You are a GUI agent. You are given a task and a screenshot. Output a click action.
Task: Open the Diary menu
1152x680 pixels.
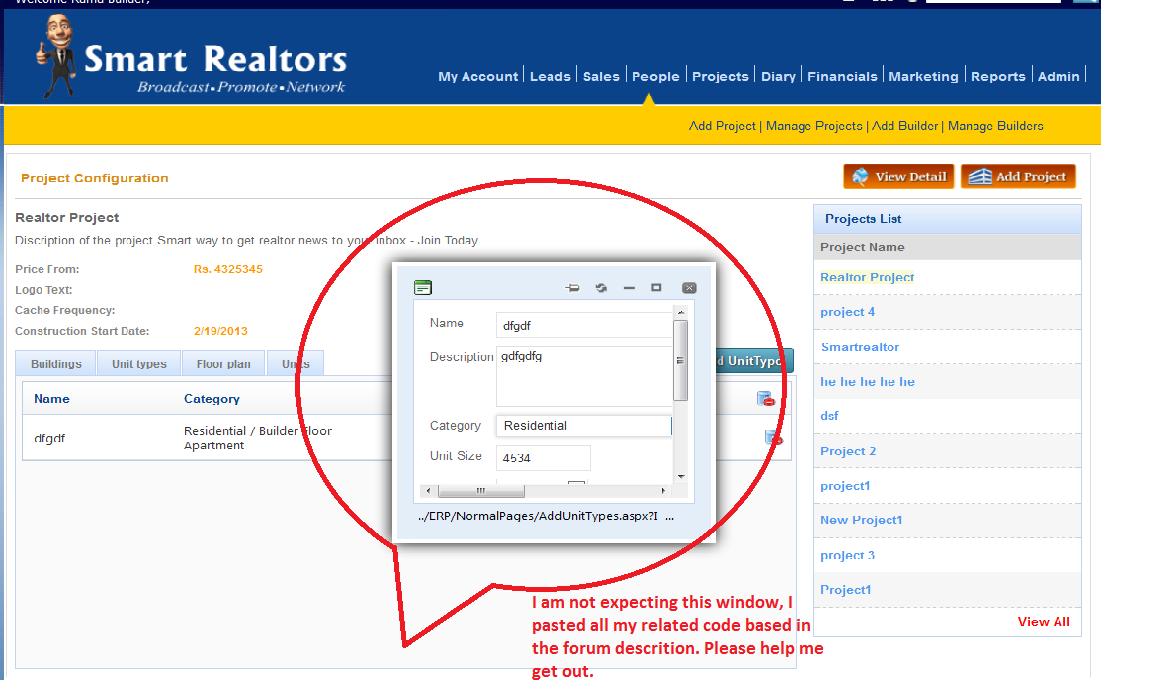(x=778, y=76)
